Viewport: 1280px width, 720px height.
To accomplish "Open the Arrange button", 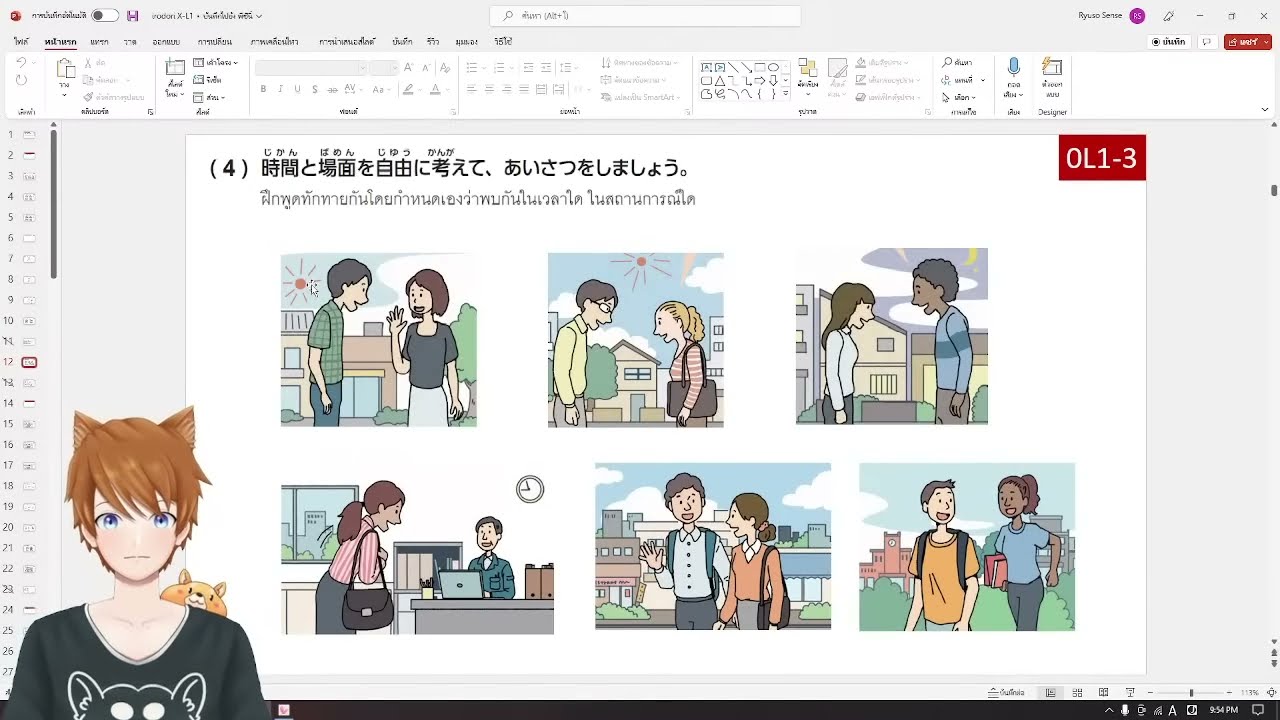I will (806, 75).
